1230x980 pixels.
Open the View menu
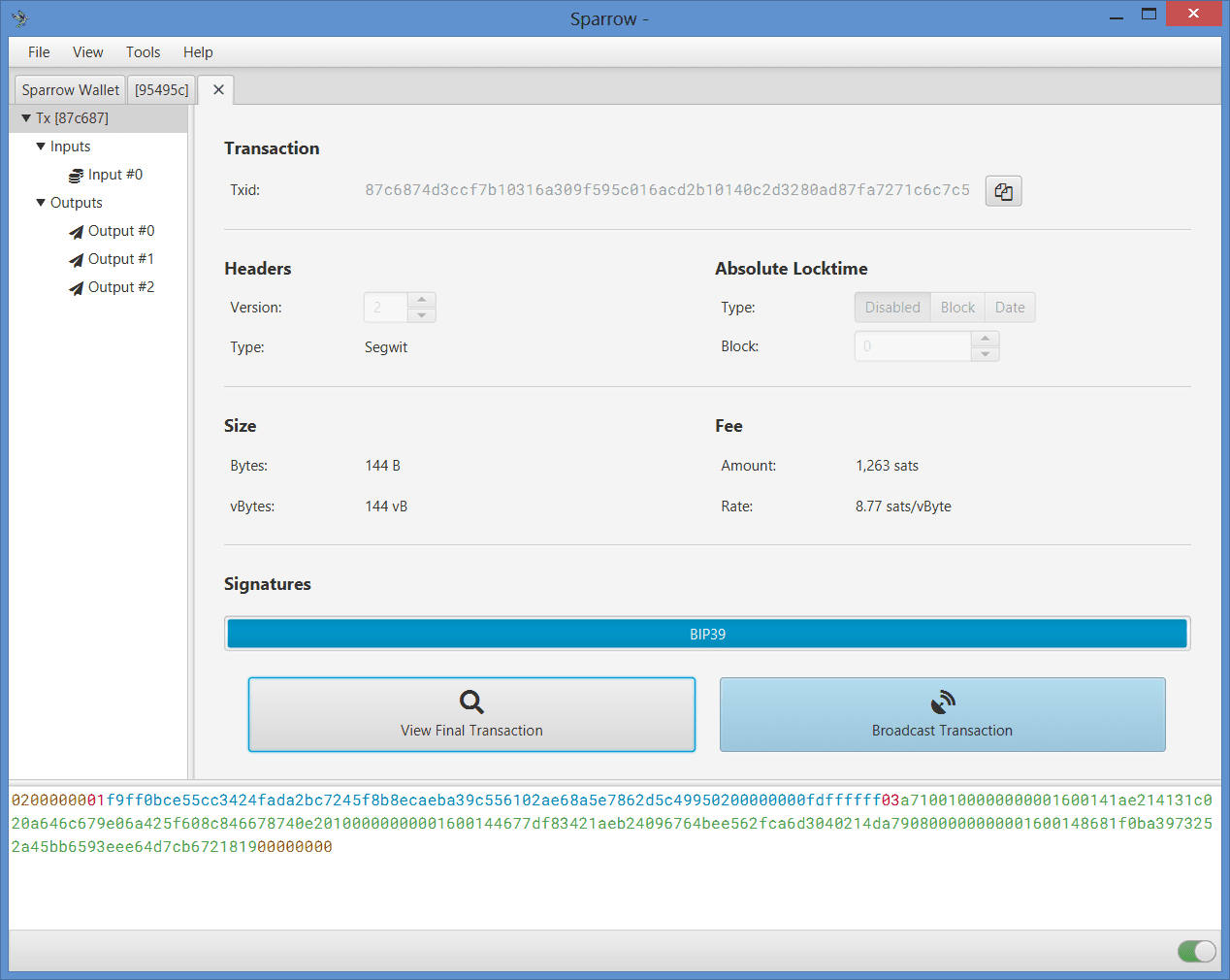pyautogui.click(x=87, y=52)
